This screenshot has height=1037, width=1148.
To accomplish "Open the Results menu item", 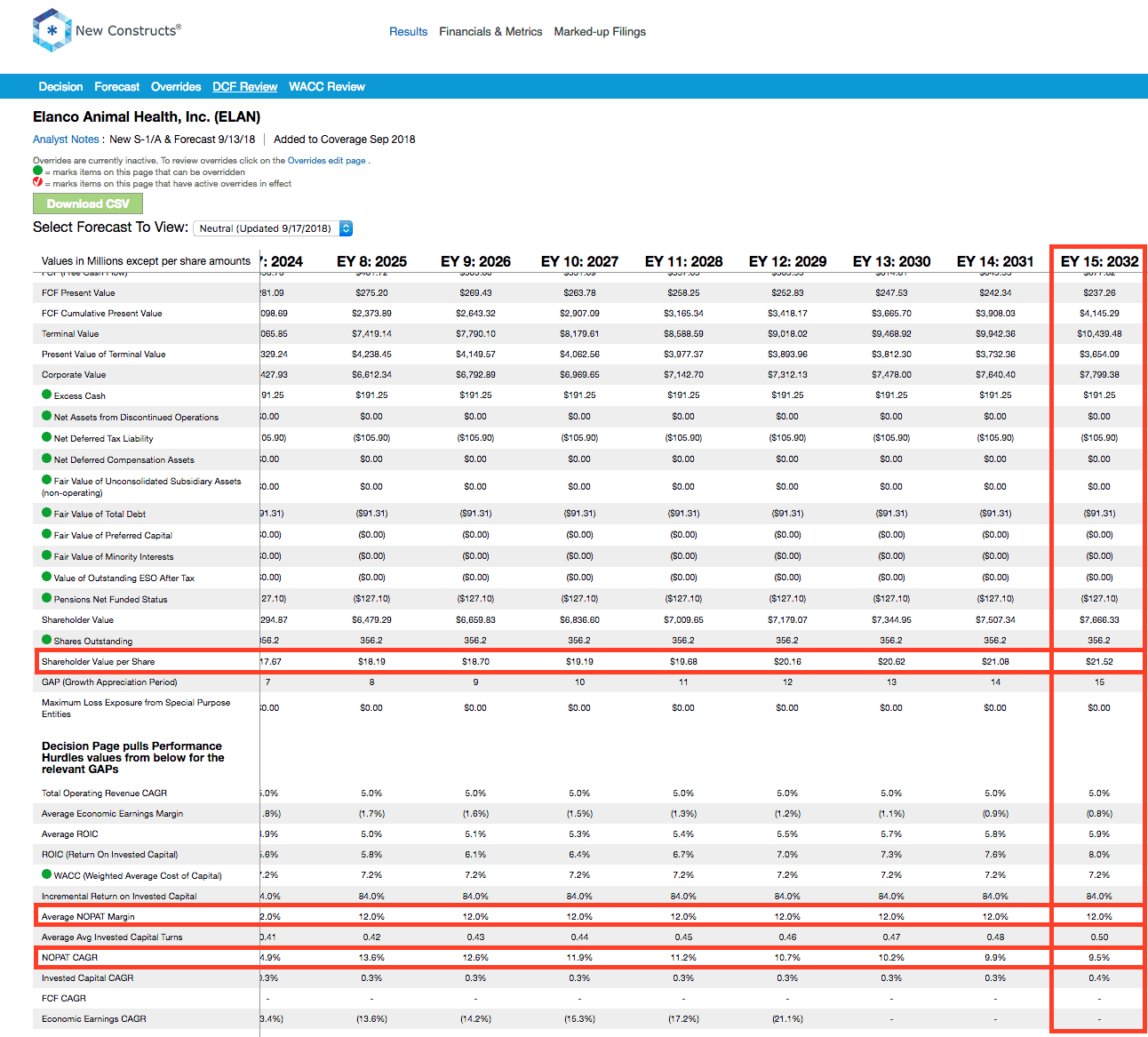I will click(x=409, y=31).
